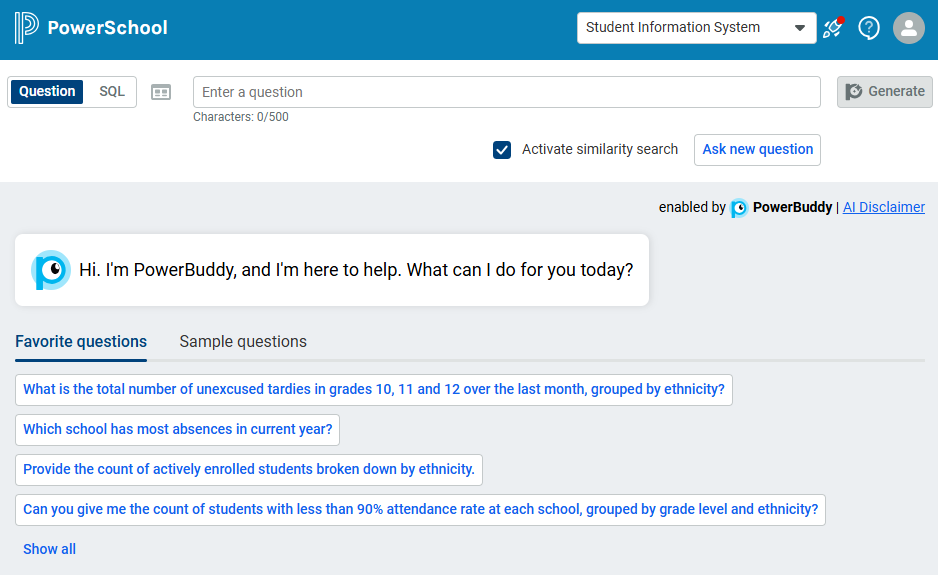Click the PowerSchool logo icon

coord(26,28)
